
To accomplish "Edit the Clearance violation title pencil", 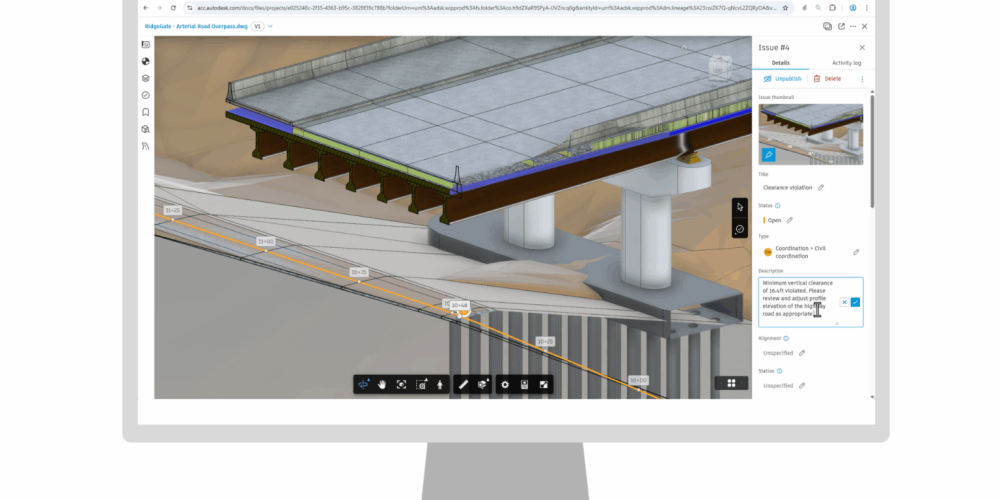I will (x=821, y=187).
